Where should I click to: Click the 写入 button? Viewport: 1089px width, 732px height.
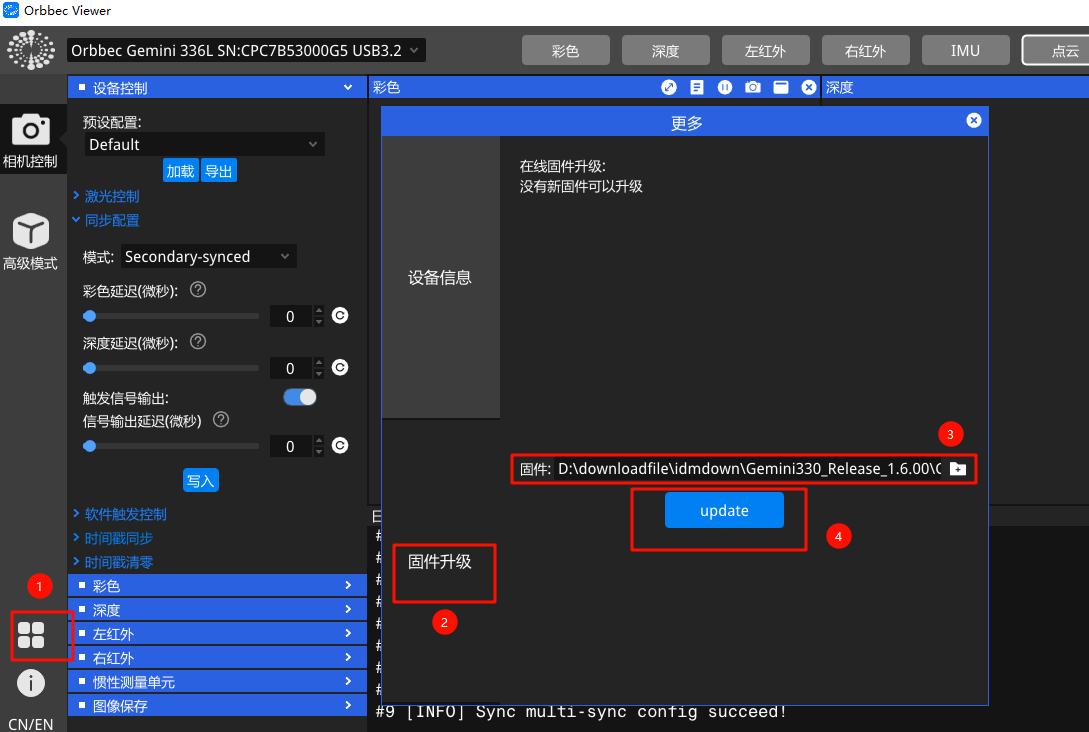click(200, 481)
